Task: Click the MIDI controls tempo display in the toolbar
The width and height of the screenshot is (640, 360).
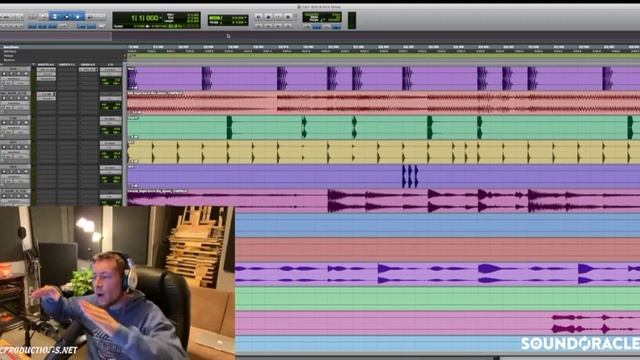Action: pyautogui.click(x=322, y=17)
